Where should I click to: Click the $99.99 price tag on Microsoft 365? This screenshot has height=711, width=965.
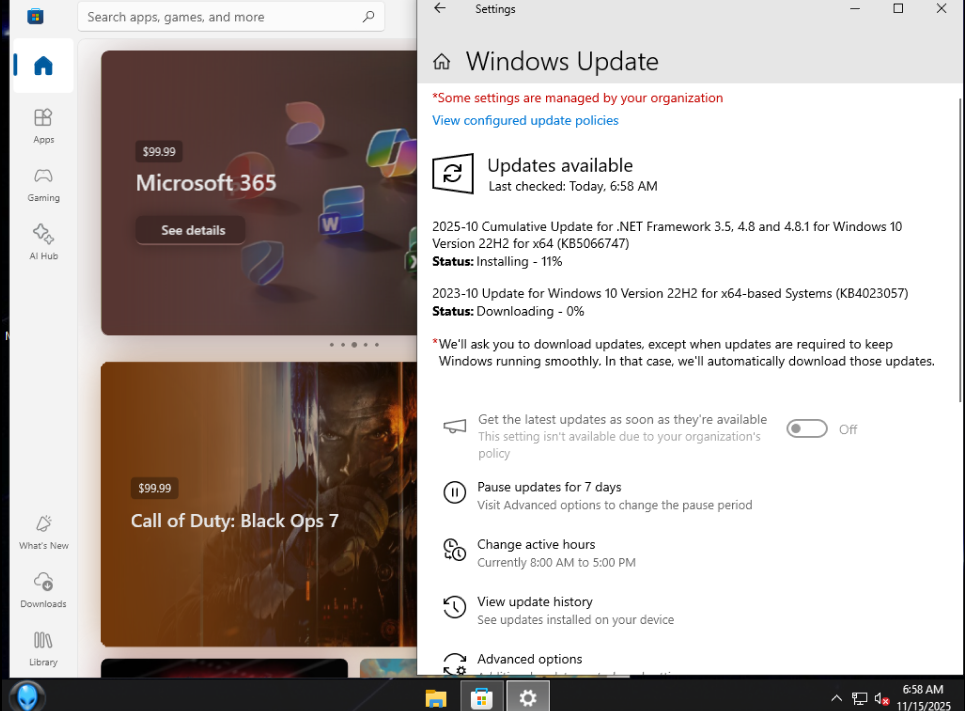(159, 151)
